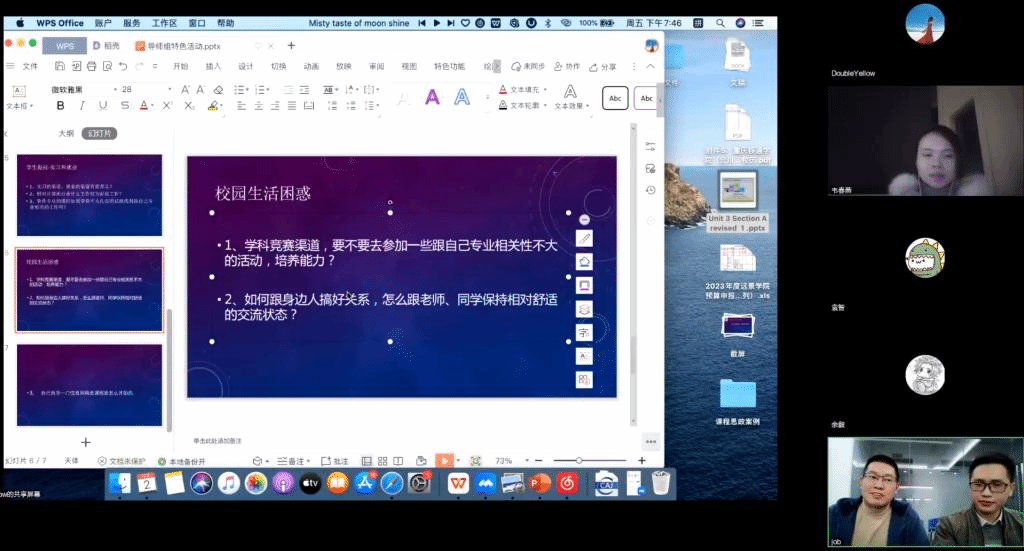
Task: Toggle underline text formatting
Action: point(103,106)
